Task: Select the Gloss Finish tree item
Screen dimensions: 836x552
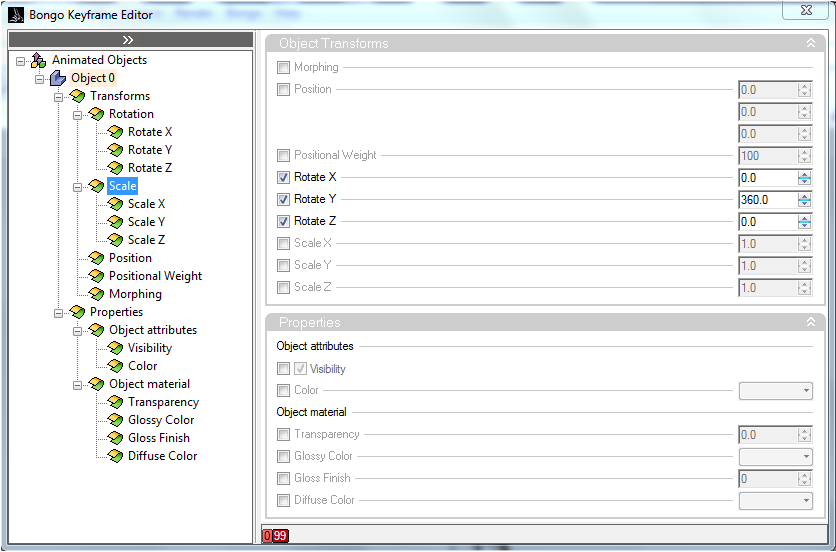Action: (159, 438)
